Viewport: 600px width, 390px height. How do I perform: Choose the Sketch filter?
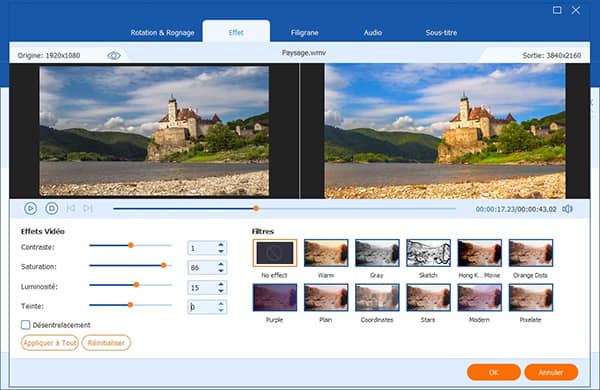(x=429, y=253)
